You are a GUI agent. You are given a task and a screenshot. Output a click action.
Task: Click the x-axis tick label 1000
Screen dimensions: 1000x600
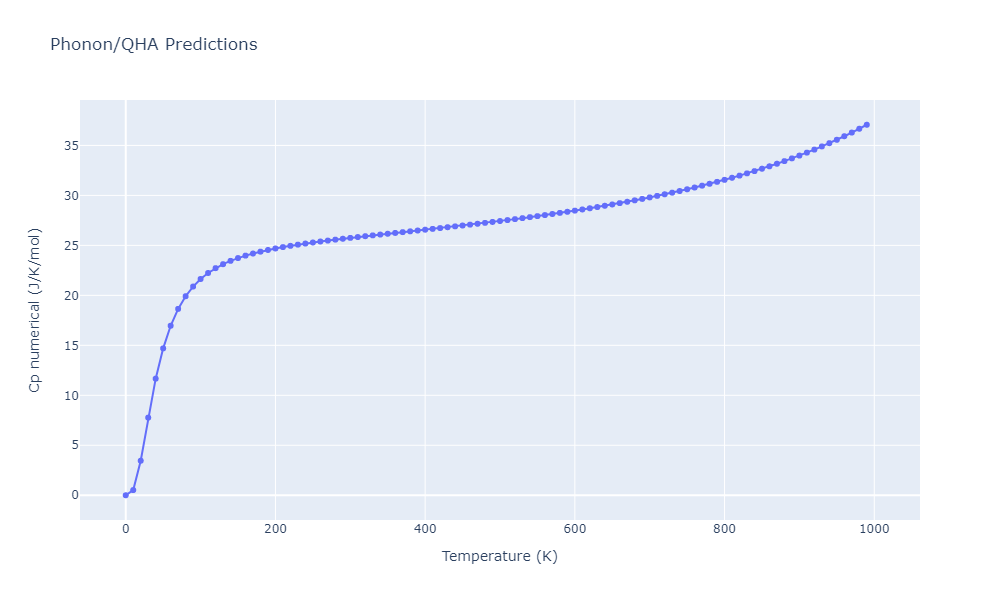point(874,529)
